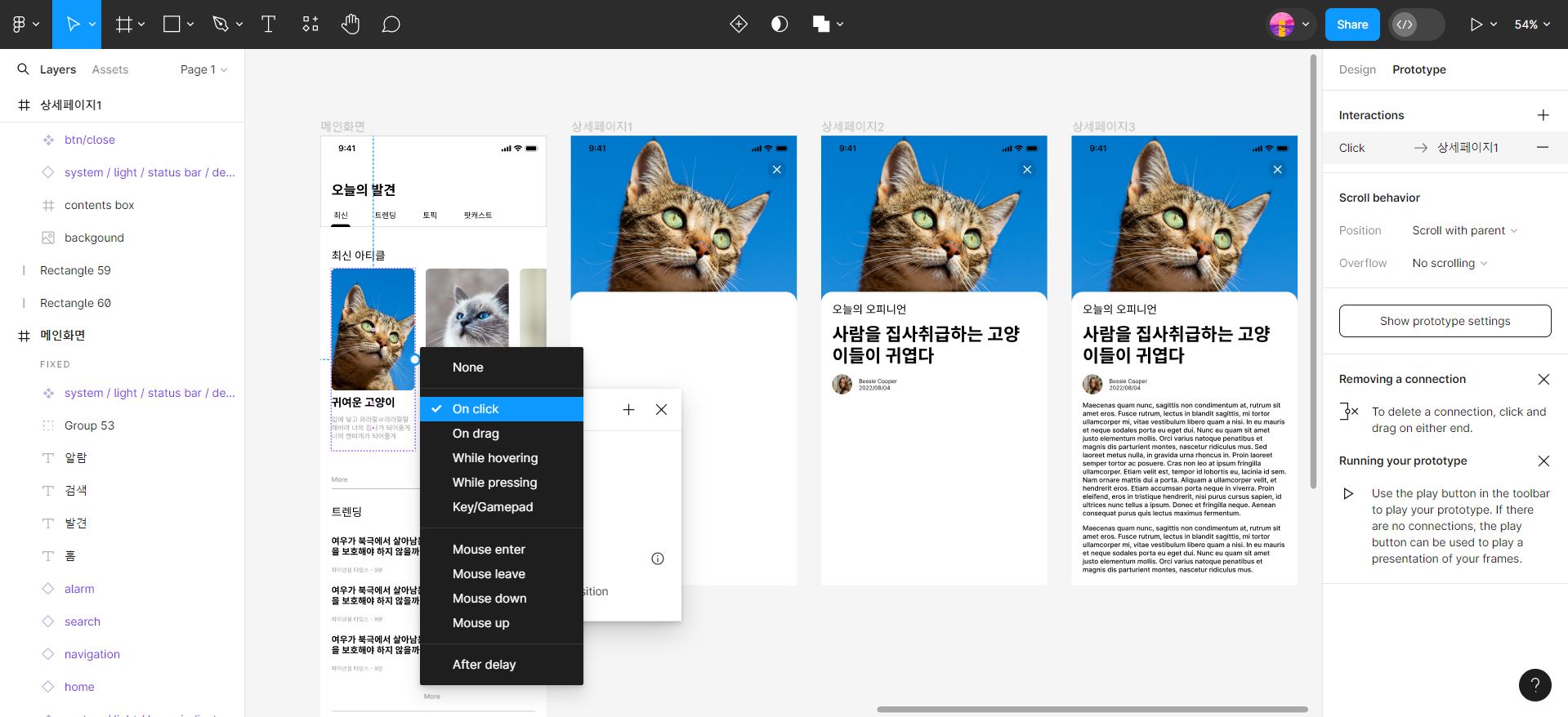Click the user avatar in toolbar
1568x717 pixels.
click(1281, 24)
